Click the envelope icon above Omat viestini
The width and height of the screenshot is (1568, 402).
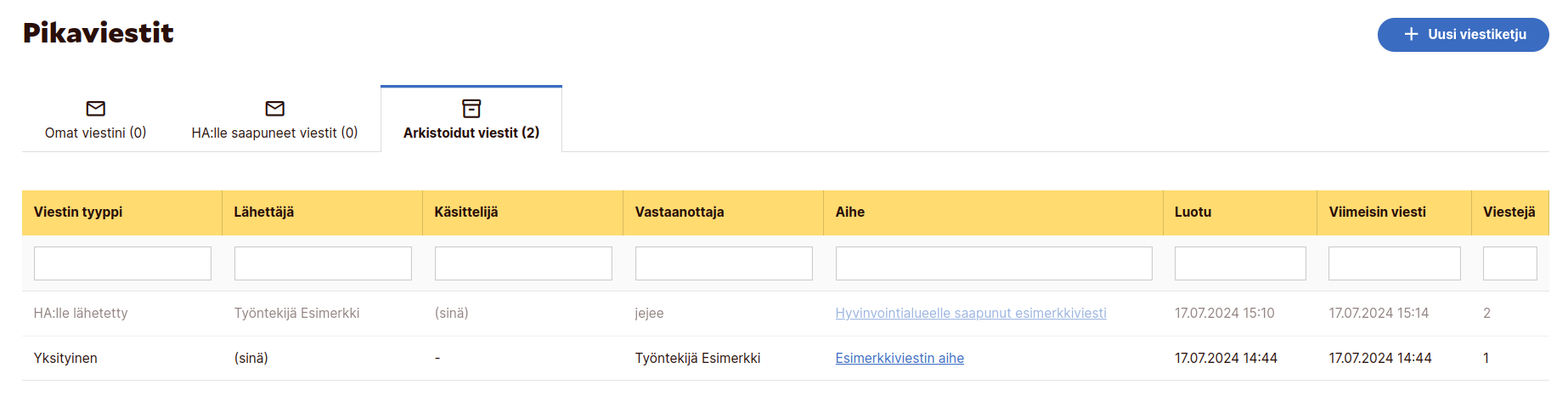(96, 108)
